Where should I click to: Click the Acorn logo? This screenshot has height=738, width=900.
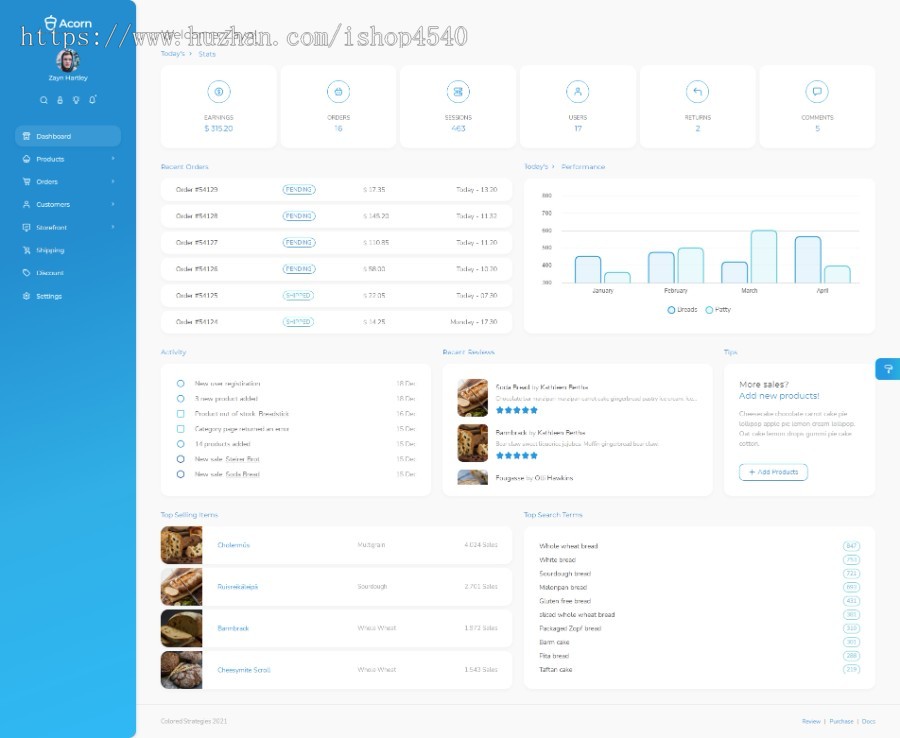click(68, 23)
